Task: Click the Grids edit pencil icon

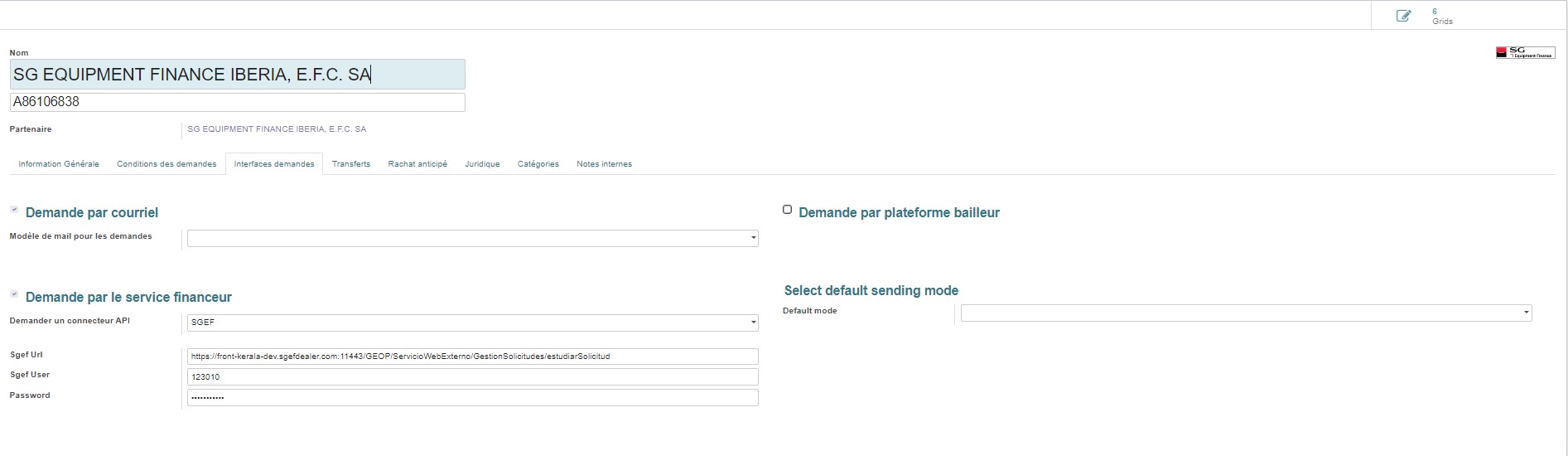Action: click(1403, 16)
